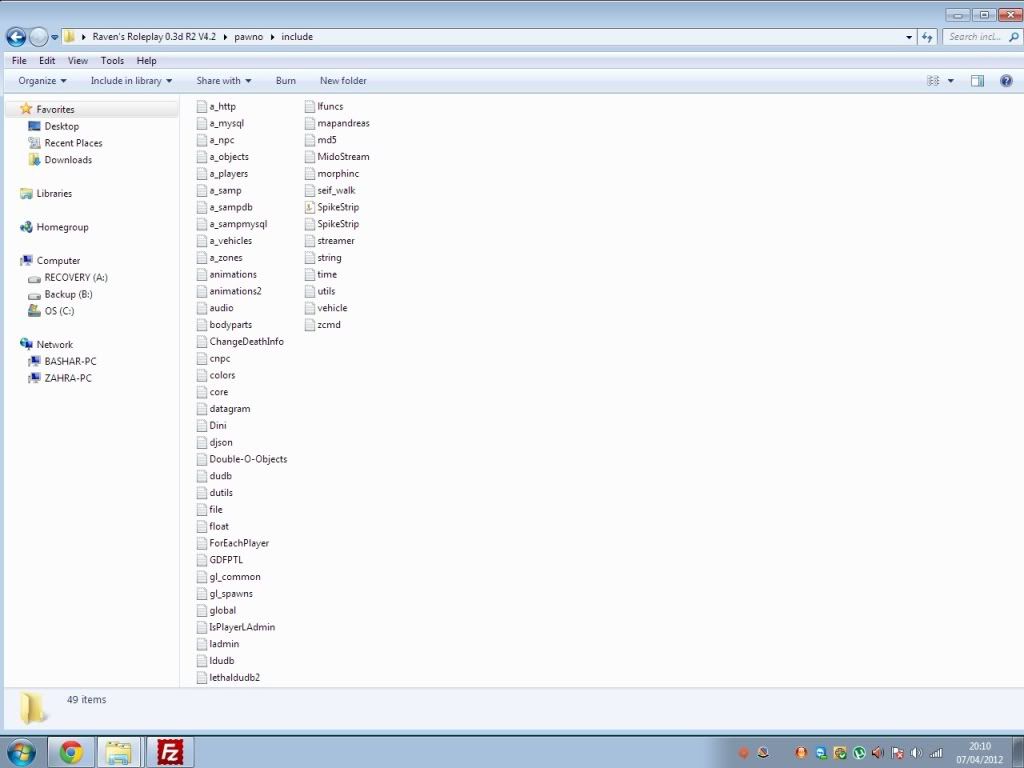Open the view options dropdown arrow
The image size is (1024, 768).
point(951,81)
